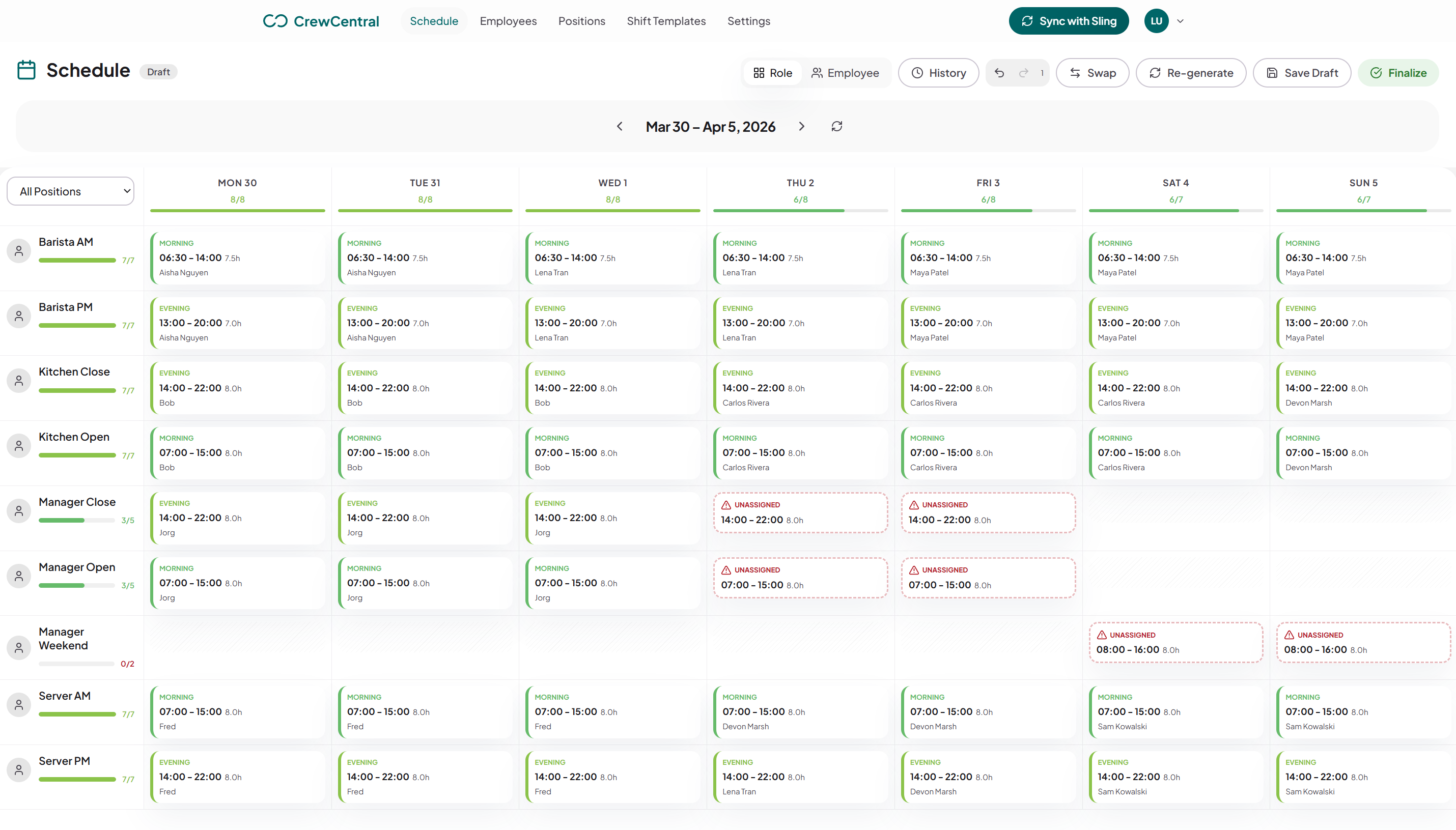This screenshot has height=830, width=1456.
Task: Open the Shift Templates page
Action: [666, 20]
